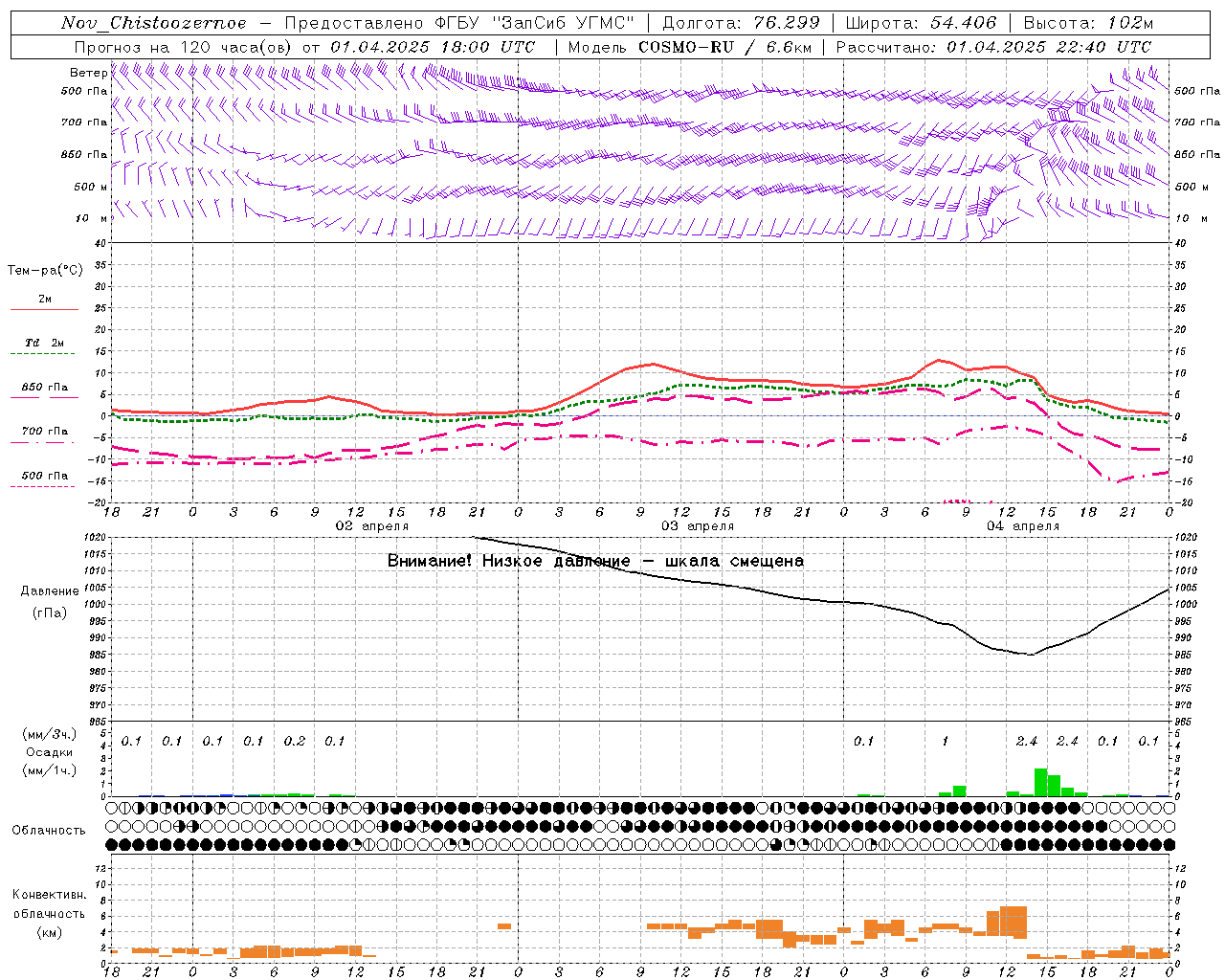The height and width of the screenshot is (980, 1225).
Task: Click the 'Осадки' precipitation label
Action: click(x=49, y=752)
